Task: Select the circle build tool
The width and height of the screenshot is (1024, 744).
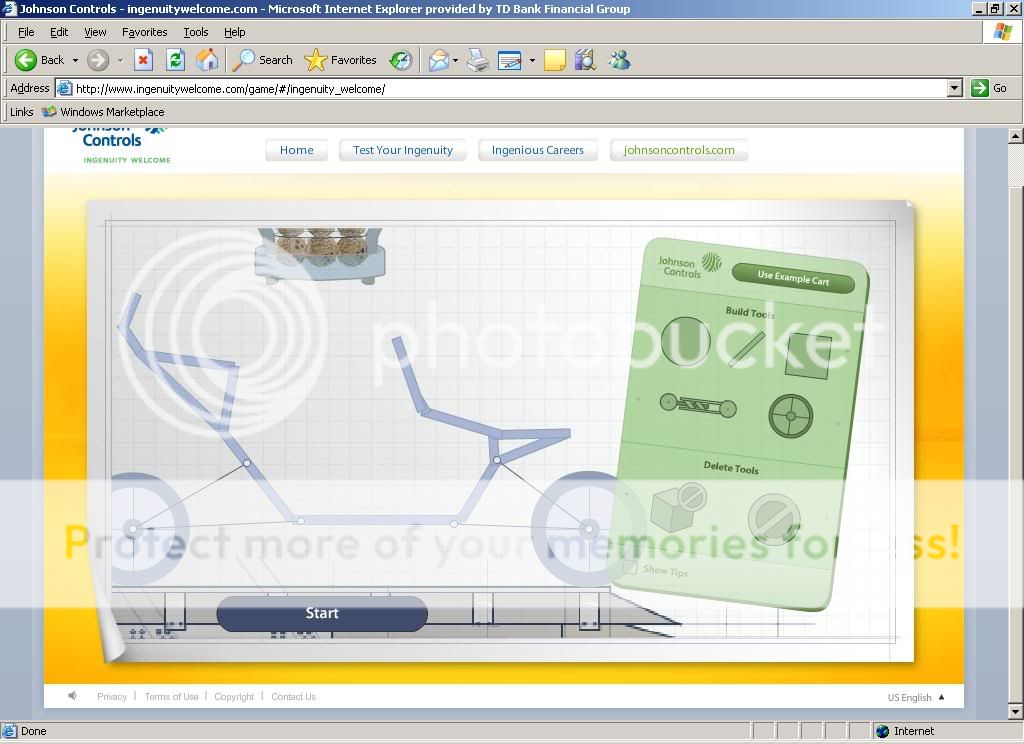Action: click(685, 341)
